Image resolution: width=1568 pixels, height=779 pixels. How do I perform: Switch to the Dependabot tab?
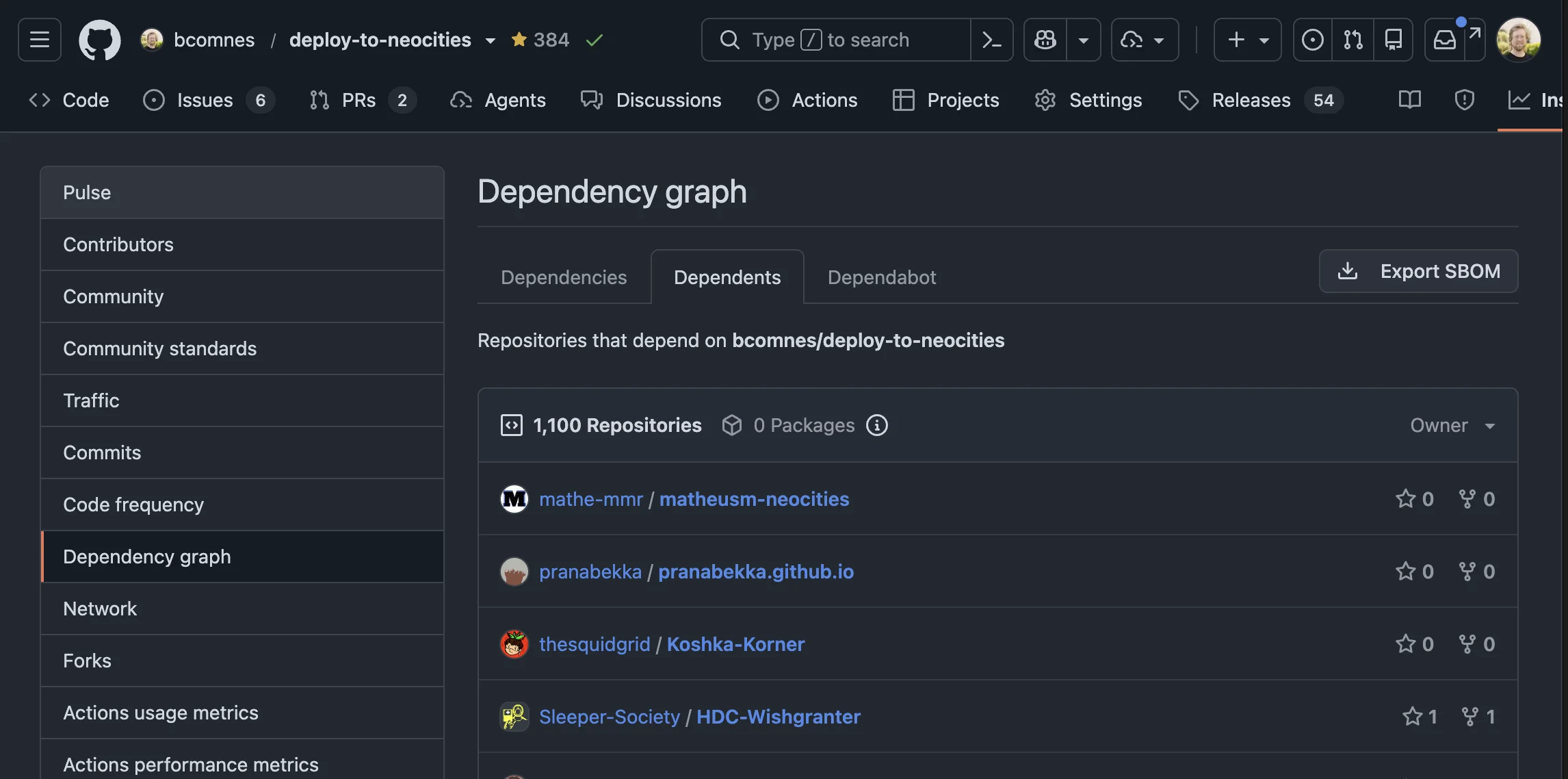coord(882,277)
